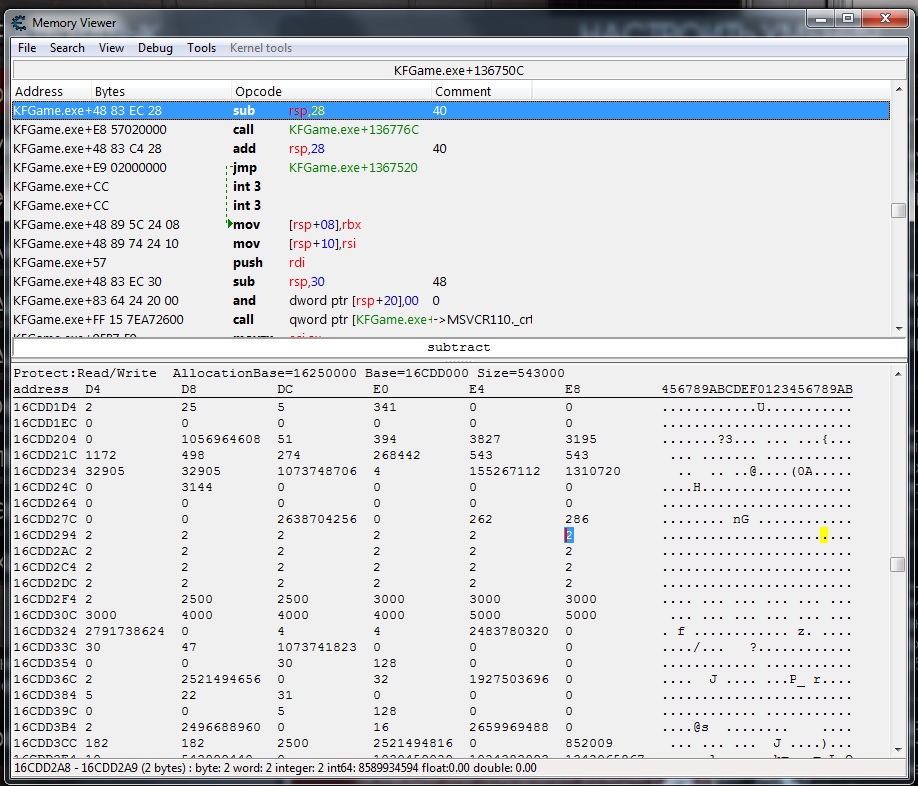Screen dimensions: 918x786
Task: Click the E8 column header in hex view
Action: [x=573, y=389]
